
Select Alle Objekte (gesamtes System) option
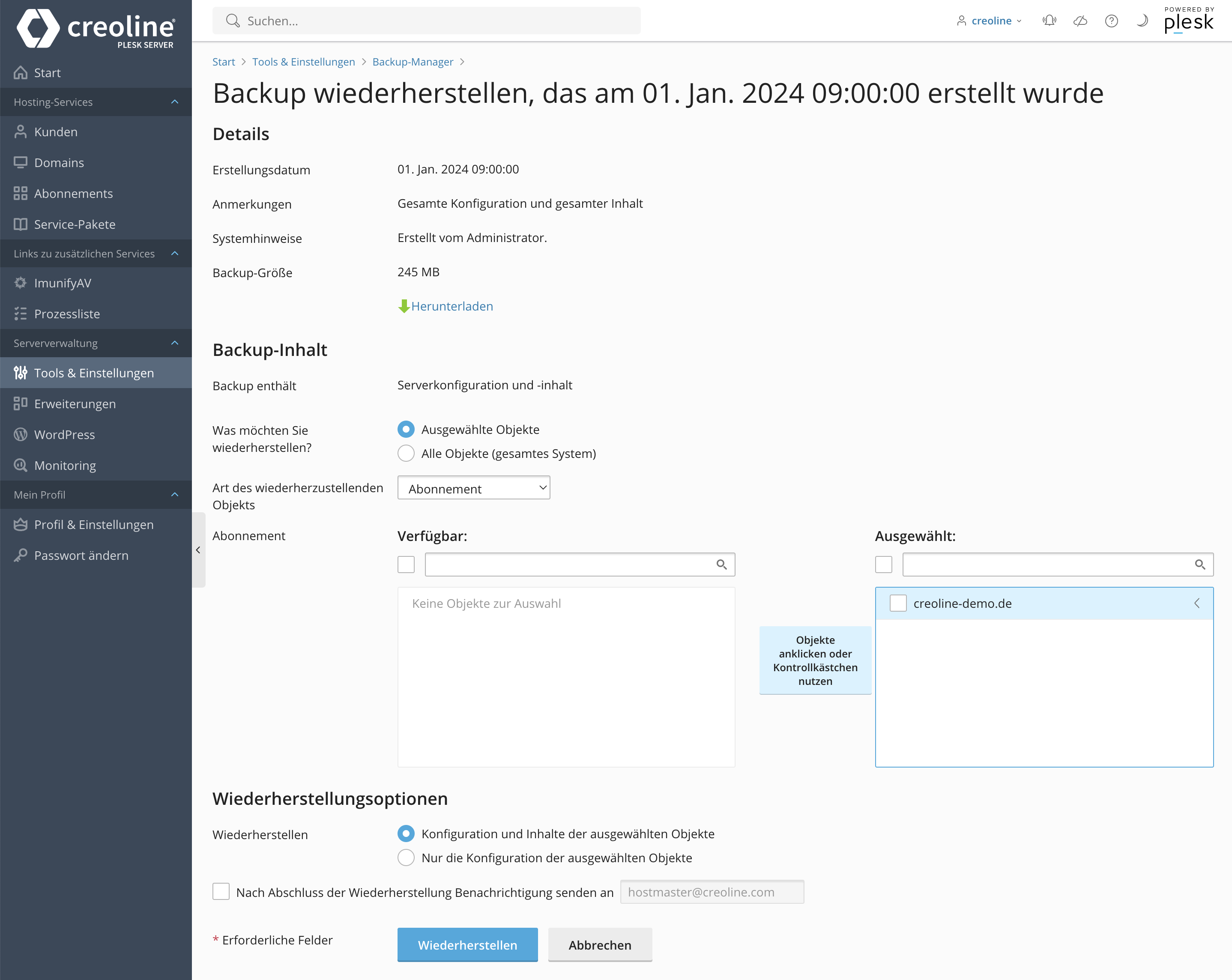coord(406,454)
